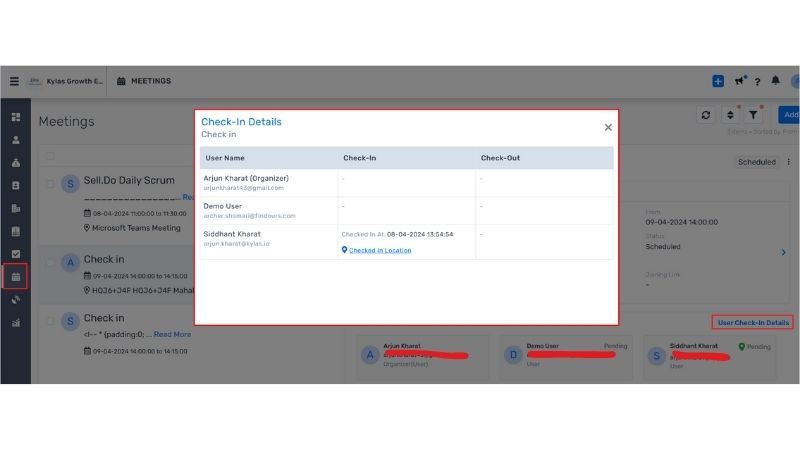This screenshot has height=450, width=800.
Task: Open the Dashboard icon in sidebar
Action: pos(16,117)
